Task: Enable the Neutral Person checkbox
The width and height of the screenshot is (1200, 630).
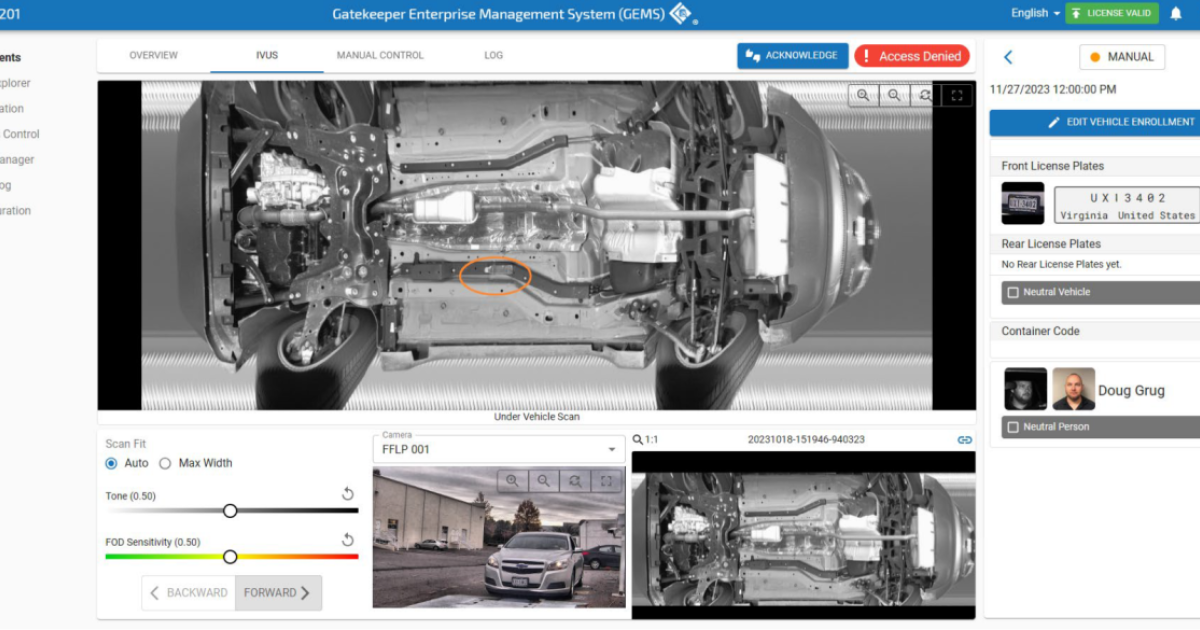Action: tap(1013, 427)
